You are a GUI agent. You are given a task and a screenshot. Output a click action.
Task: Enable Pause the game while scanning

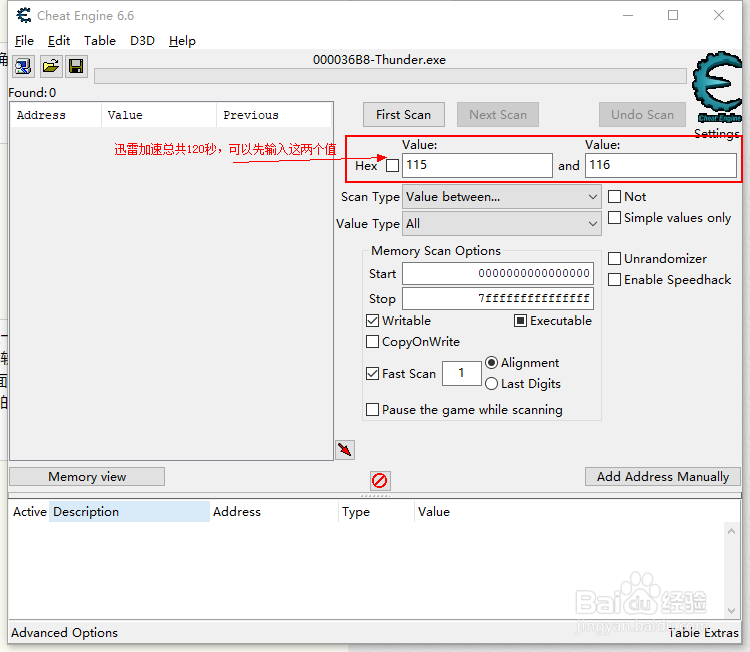tap(372, 409)
